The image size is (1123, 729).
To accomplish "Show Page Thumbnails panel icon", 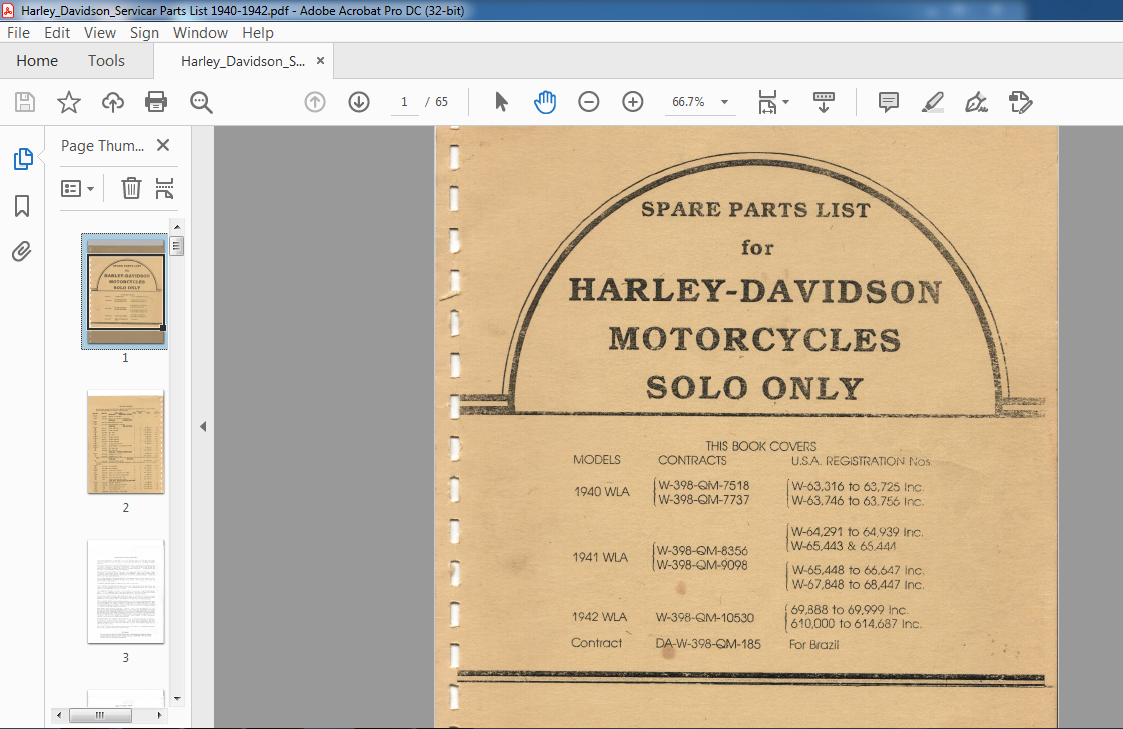I will 23,159.
